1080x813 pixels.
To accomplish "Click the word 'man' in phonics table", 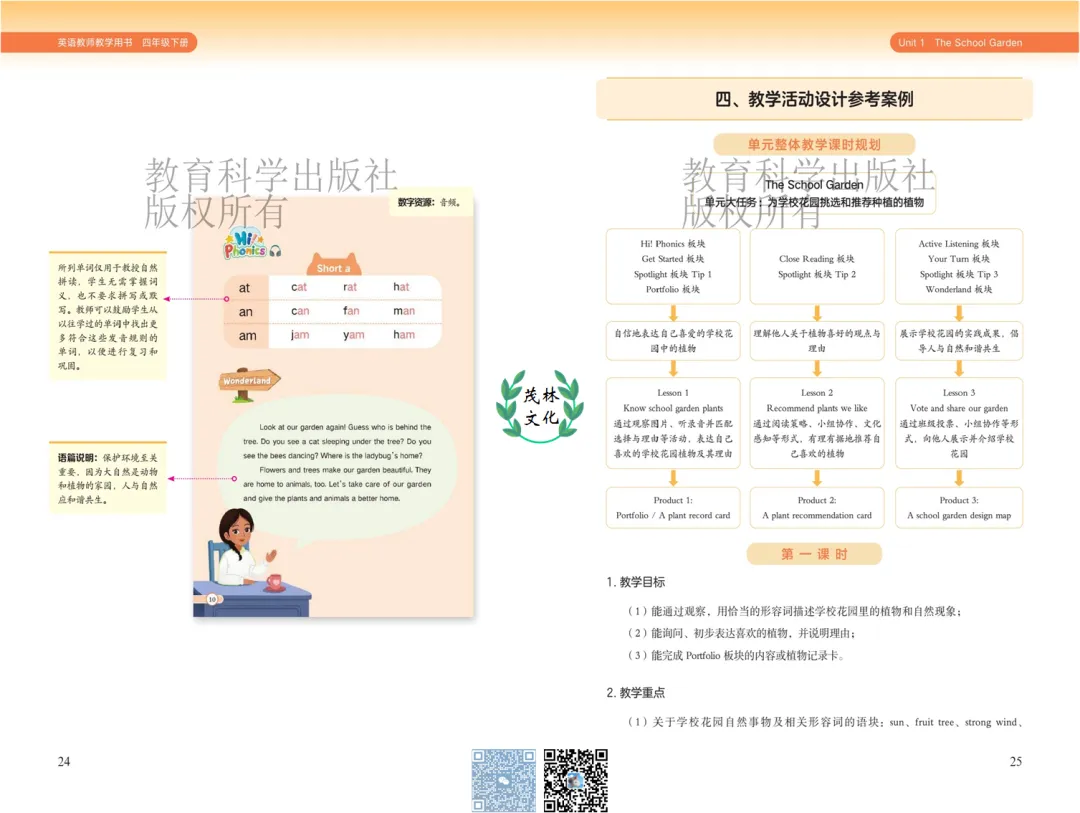I will point(404,311).
